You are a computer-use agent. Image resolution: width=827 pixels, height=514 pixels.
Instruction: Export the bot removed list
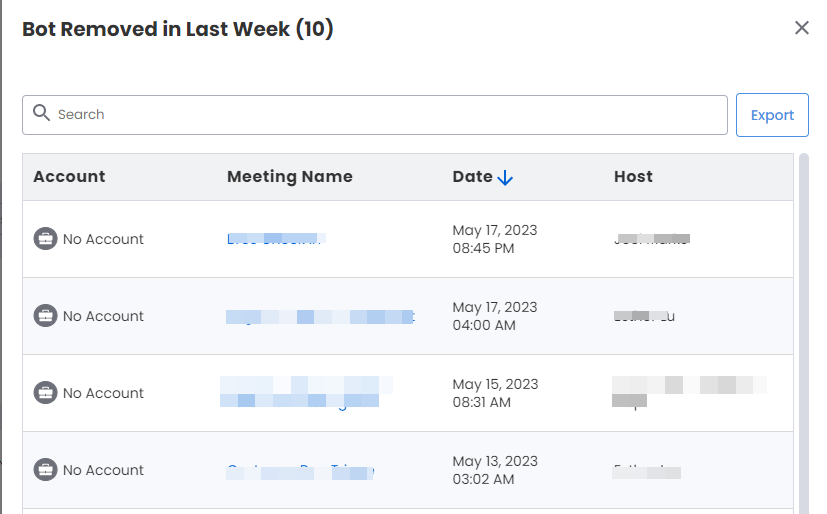click(772, 115)
